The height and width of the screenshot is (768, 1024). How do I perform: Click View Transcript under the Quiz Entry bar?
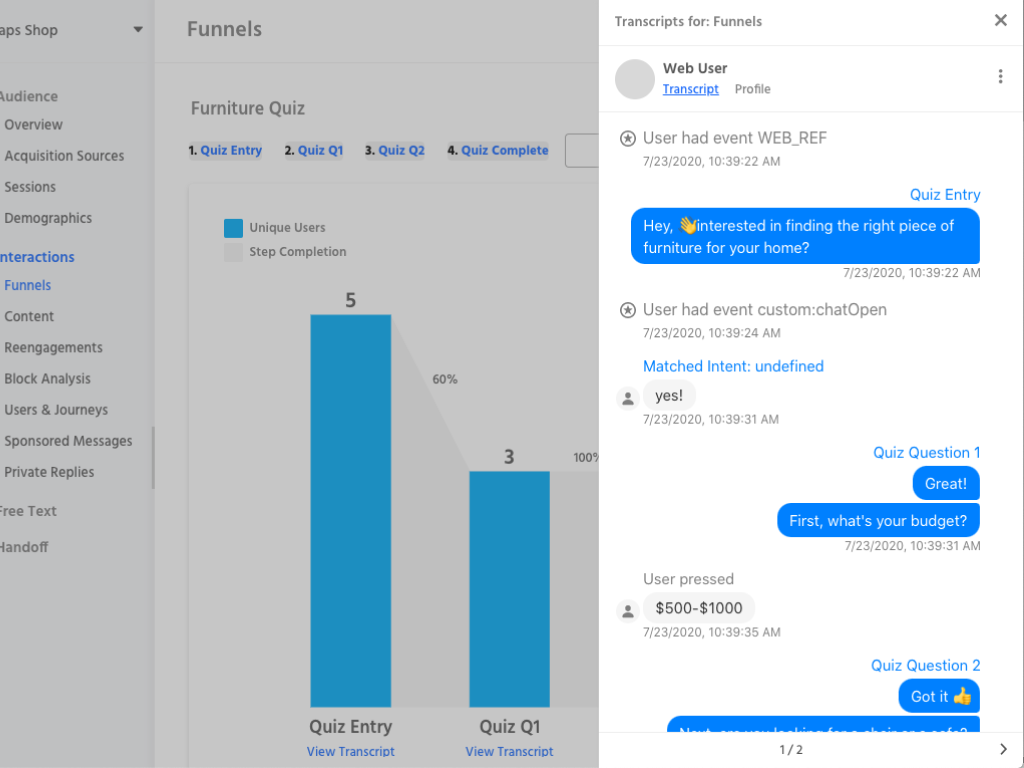(x=351, y=751)
